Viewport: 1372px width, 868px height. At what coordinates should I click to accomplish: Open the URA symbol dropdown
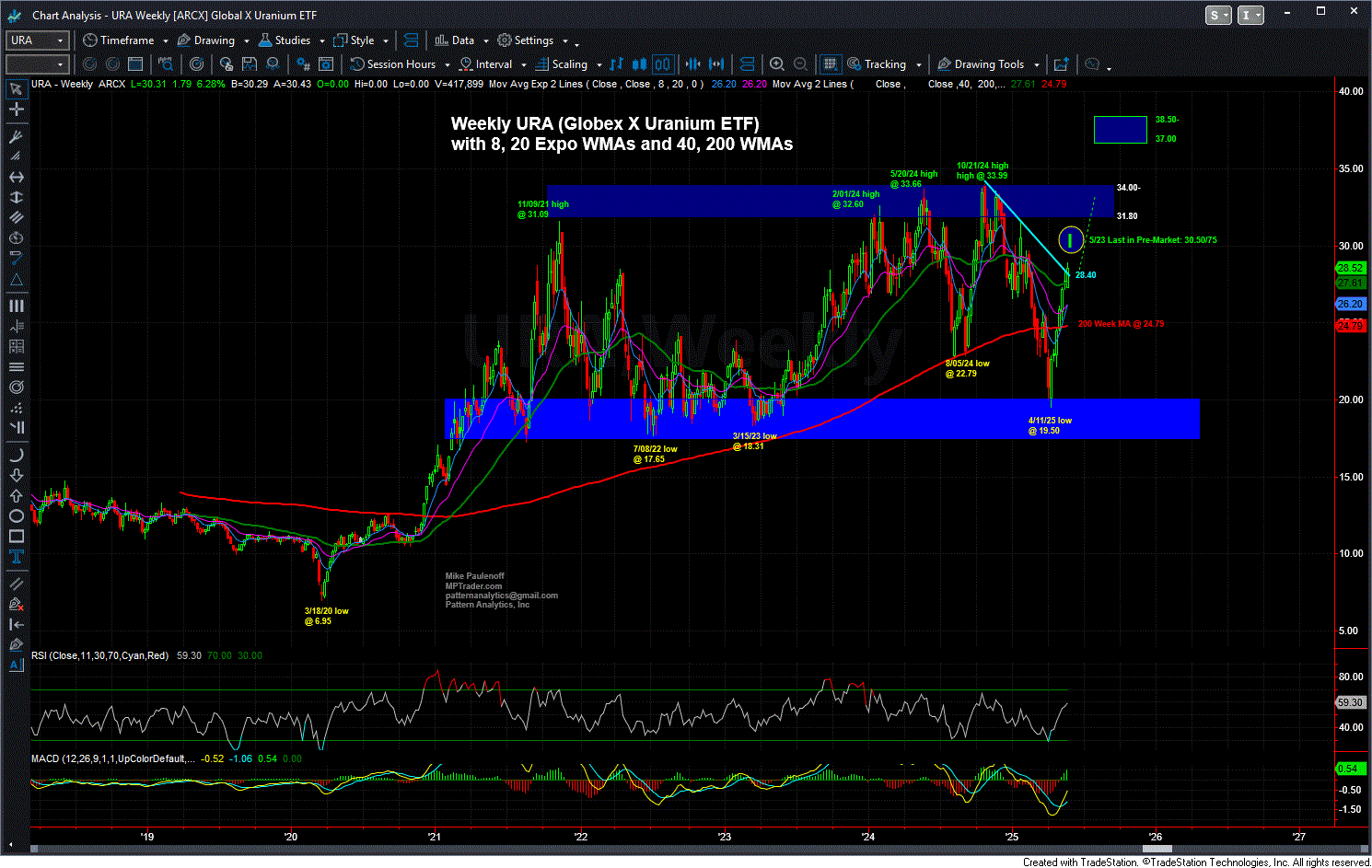[38, 41]
